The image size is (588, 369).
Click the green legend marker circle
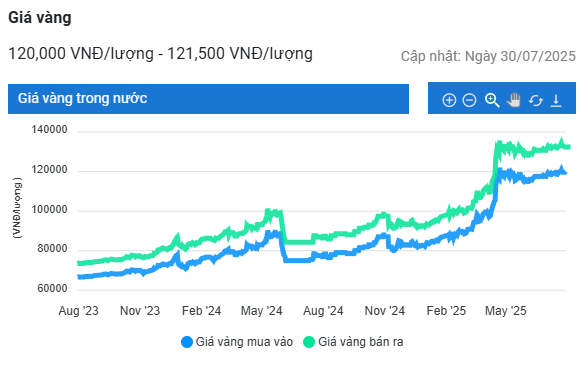tap(309, 342)
